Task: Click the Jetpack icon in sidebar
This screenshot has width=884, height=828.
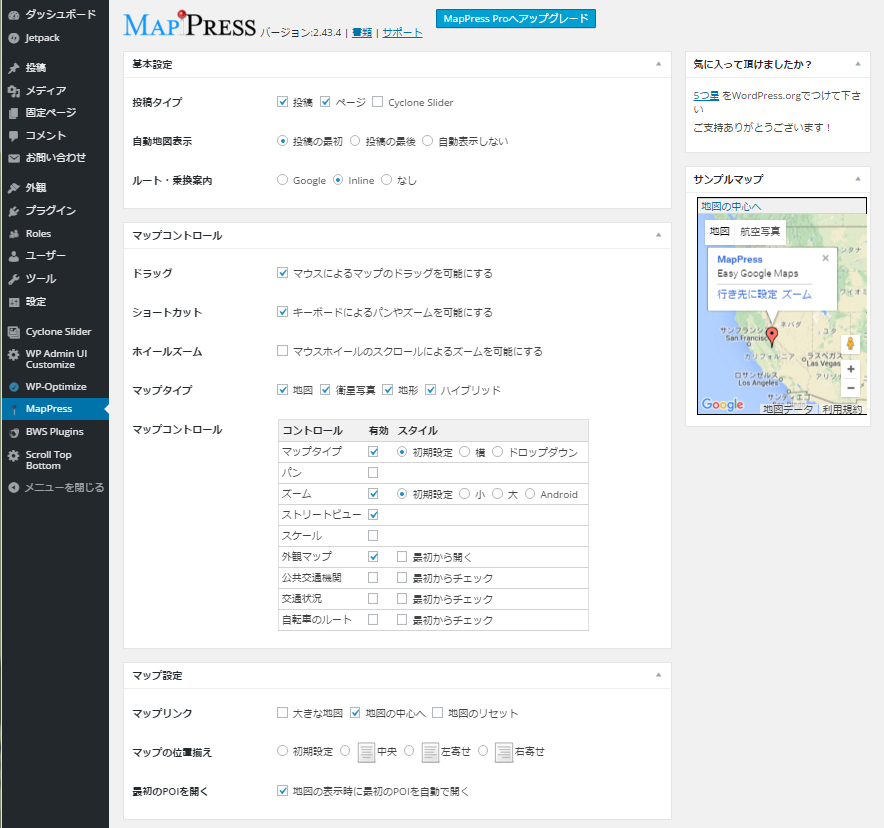Action: click(13, 38)
